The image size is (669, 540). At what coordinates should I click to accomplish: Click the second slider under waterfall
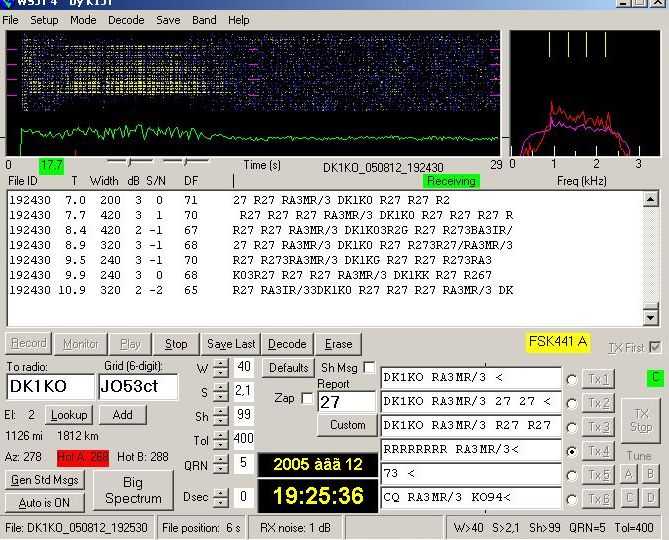(186, 161)
